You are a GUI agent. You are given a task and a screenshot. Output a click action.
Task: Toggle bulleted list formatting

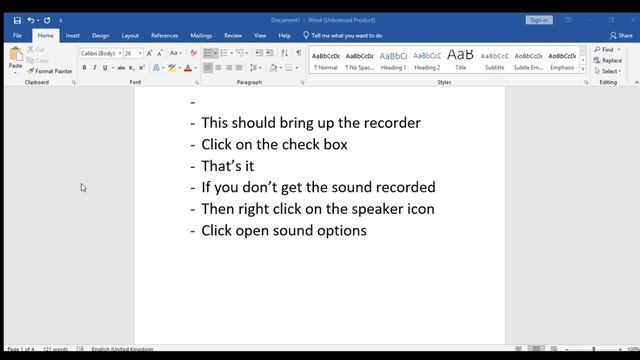pos(208,53)
